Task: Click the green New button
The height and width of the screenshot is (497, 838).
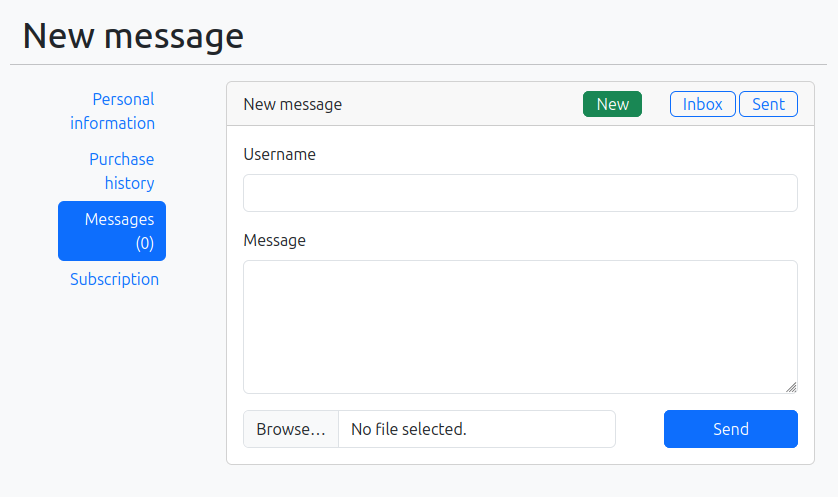Action: [612, 104]
